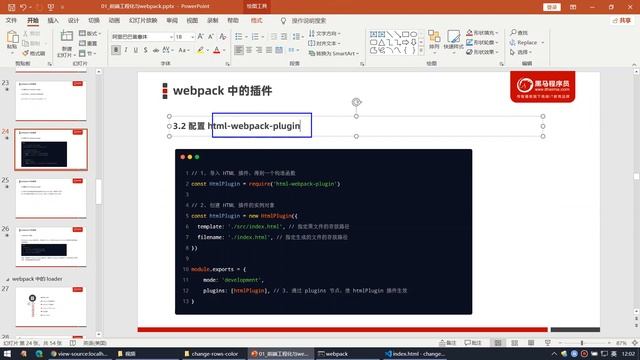Start slideshow icon in status bar
Image resolution: width=640 pixels, height=360 pixels.
(548, 343)
